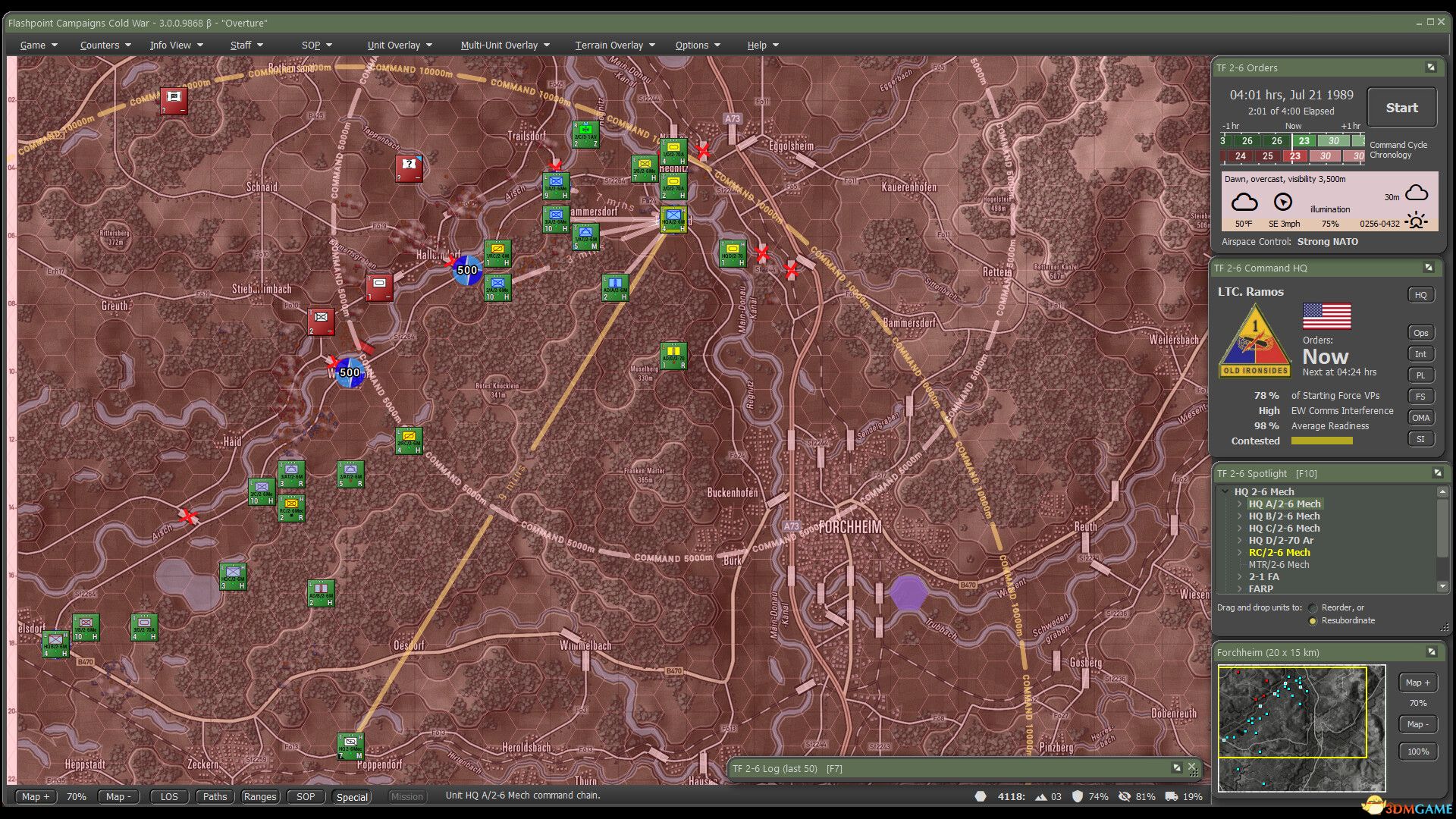Click the SI button below OMA
This screenshot has height=819, width=1456.
tap(1420, 438)
